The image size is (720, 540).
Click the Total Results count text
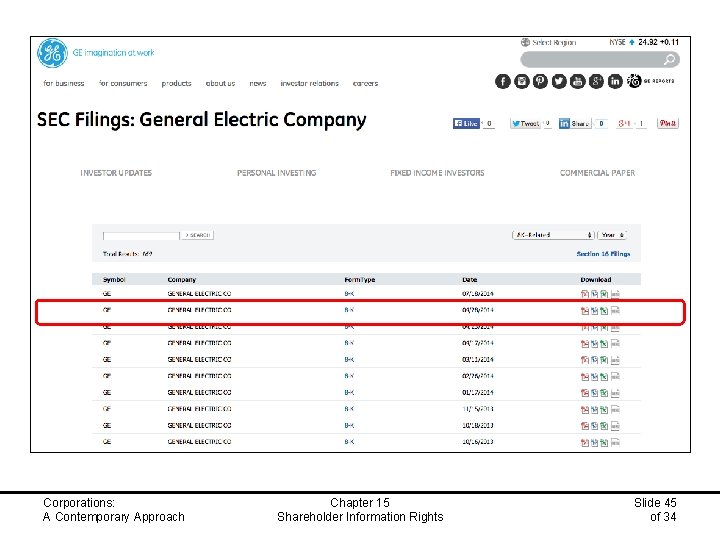(128, 254)
